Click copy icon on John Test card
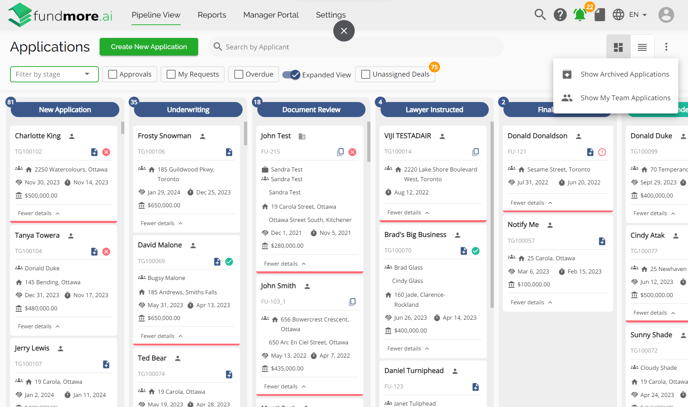The image size is (688, 407). tap(340, 152)
